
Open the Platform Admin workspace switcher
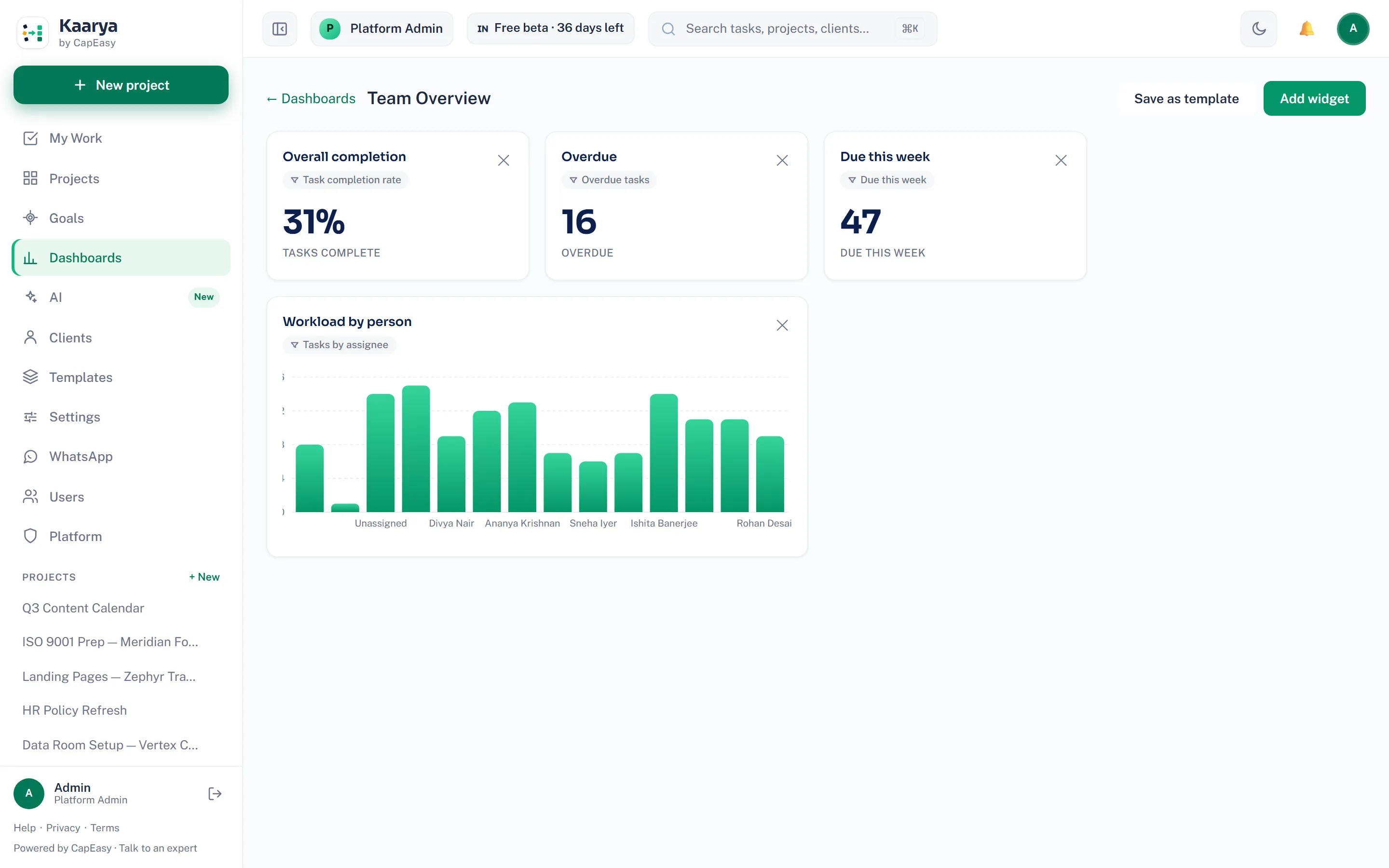click(381, 29)
